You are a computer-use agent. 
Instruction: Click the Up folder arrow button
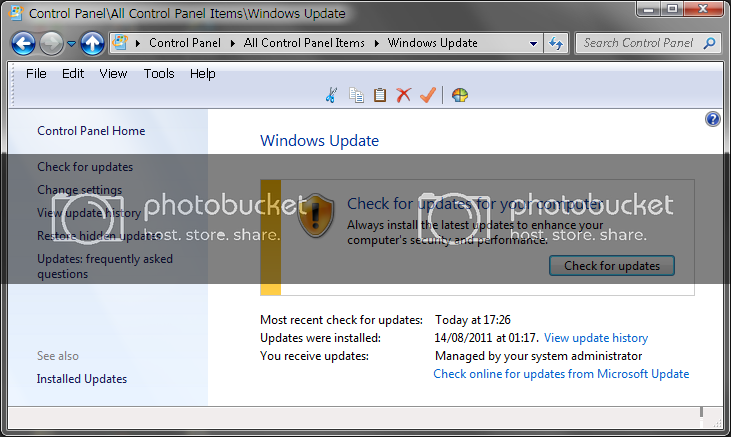coord(92,44)
